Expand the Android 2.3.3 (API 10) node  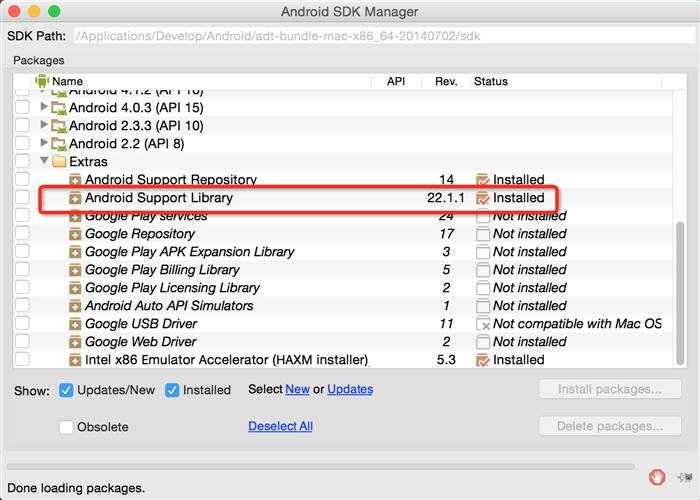[44, 125]
